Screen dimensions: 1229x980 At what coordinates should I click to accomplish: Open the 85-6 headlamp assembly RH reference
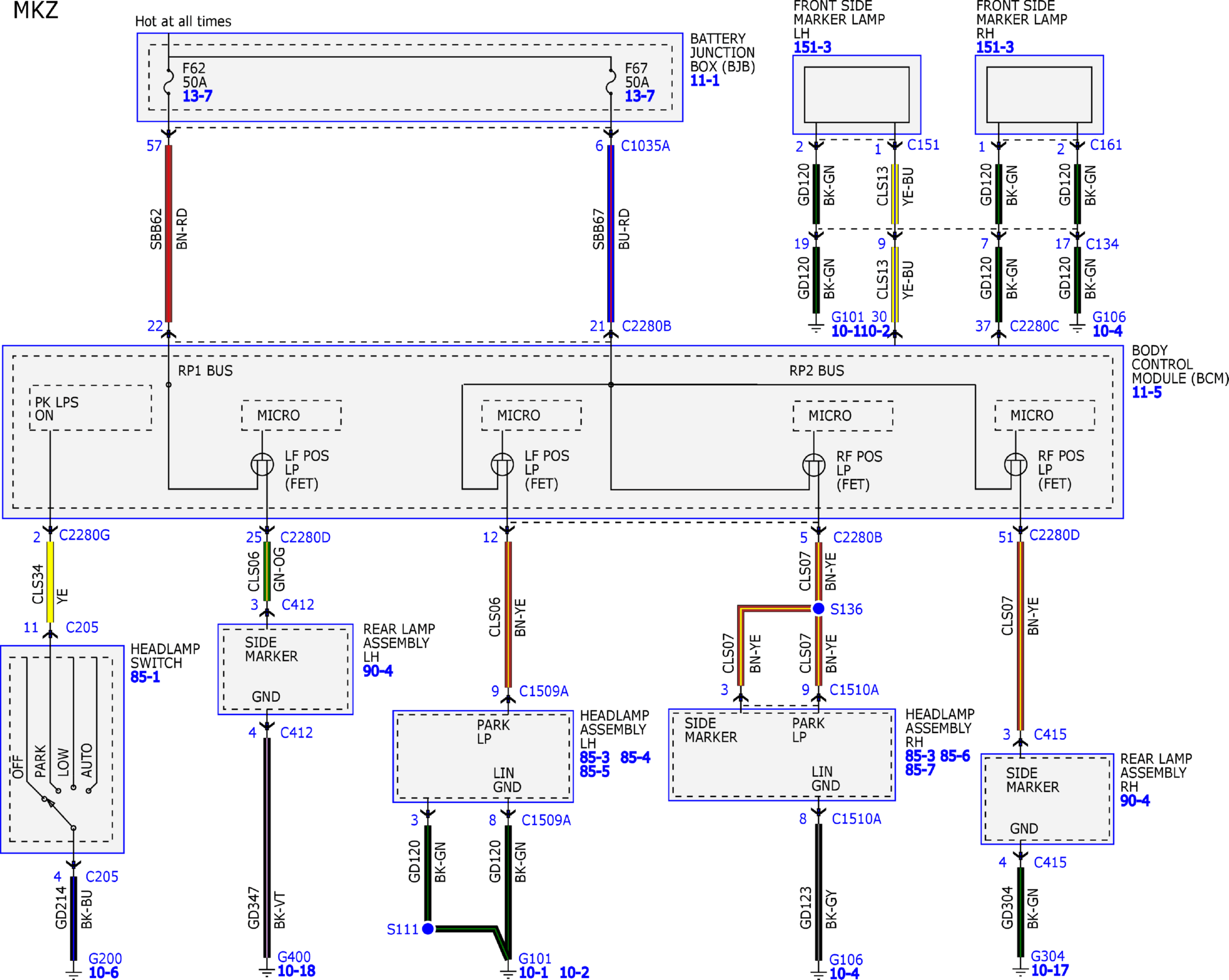pos(955,756)
